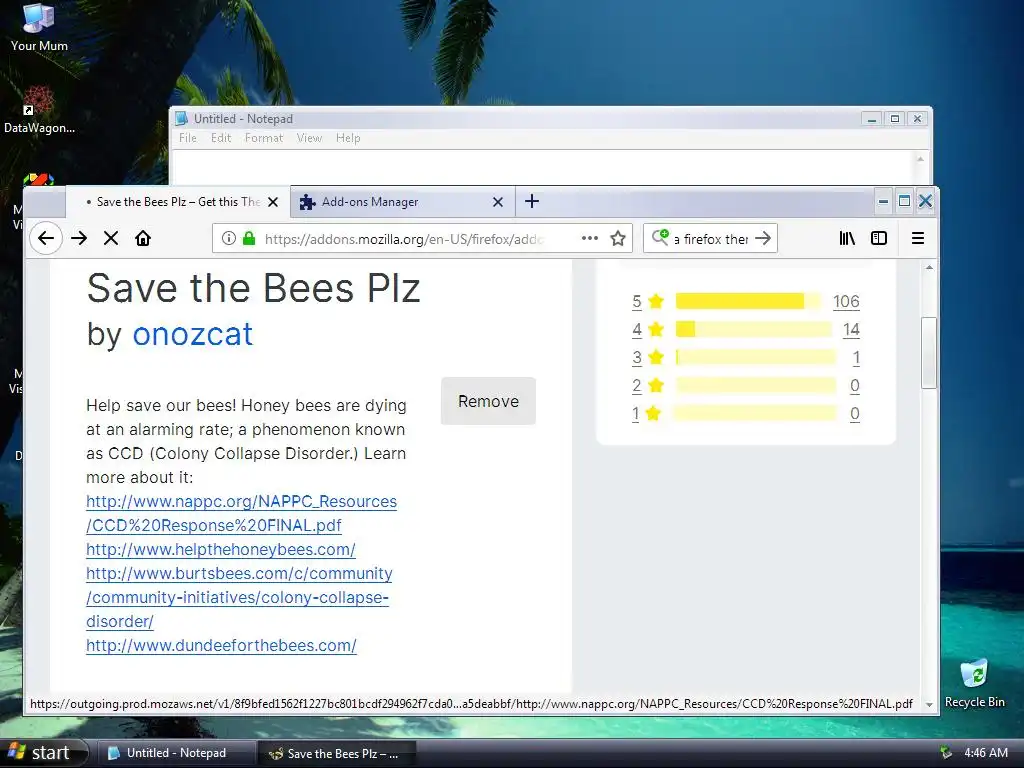The width and height of the screenshot is (1024, 768).
Task: Click the five-star rating bar
Action: 748,301
